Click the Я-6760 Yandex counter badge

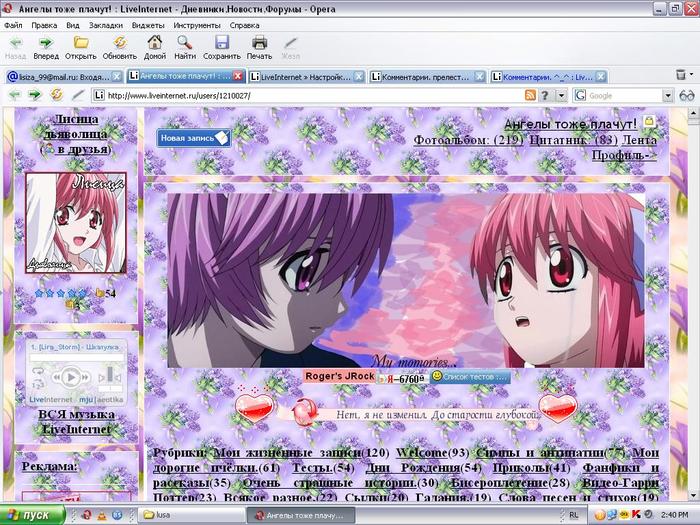click(402, 379)
